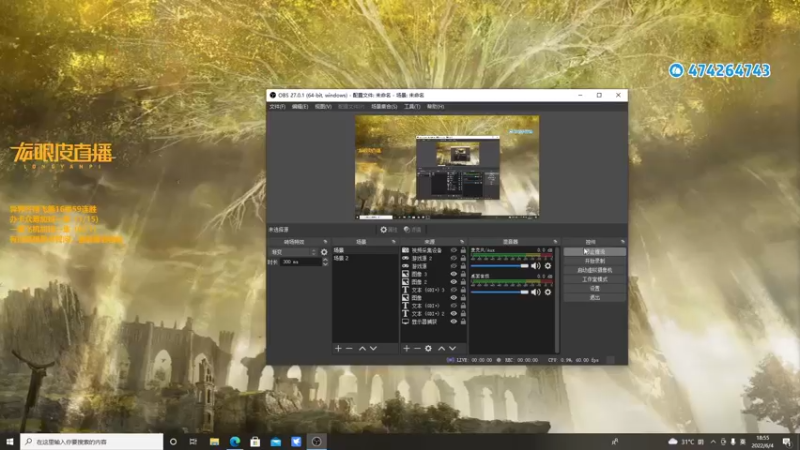Mute 麦克风/Aux with its speaker icon

[x=536, y=266]
